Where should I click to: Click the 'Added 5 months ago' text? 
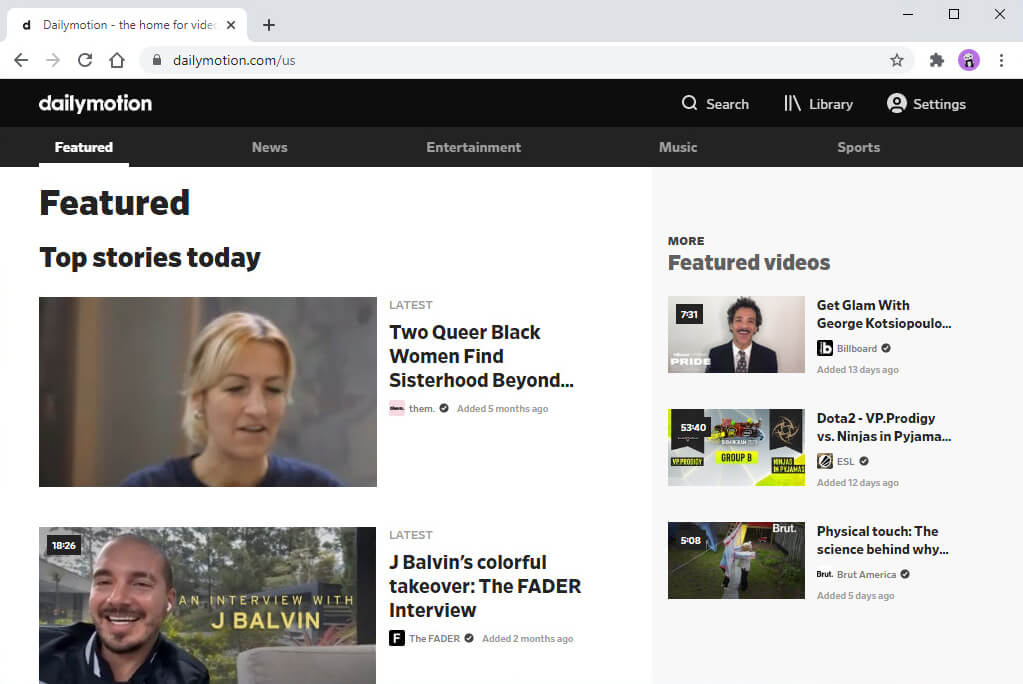coord(502,409)
